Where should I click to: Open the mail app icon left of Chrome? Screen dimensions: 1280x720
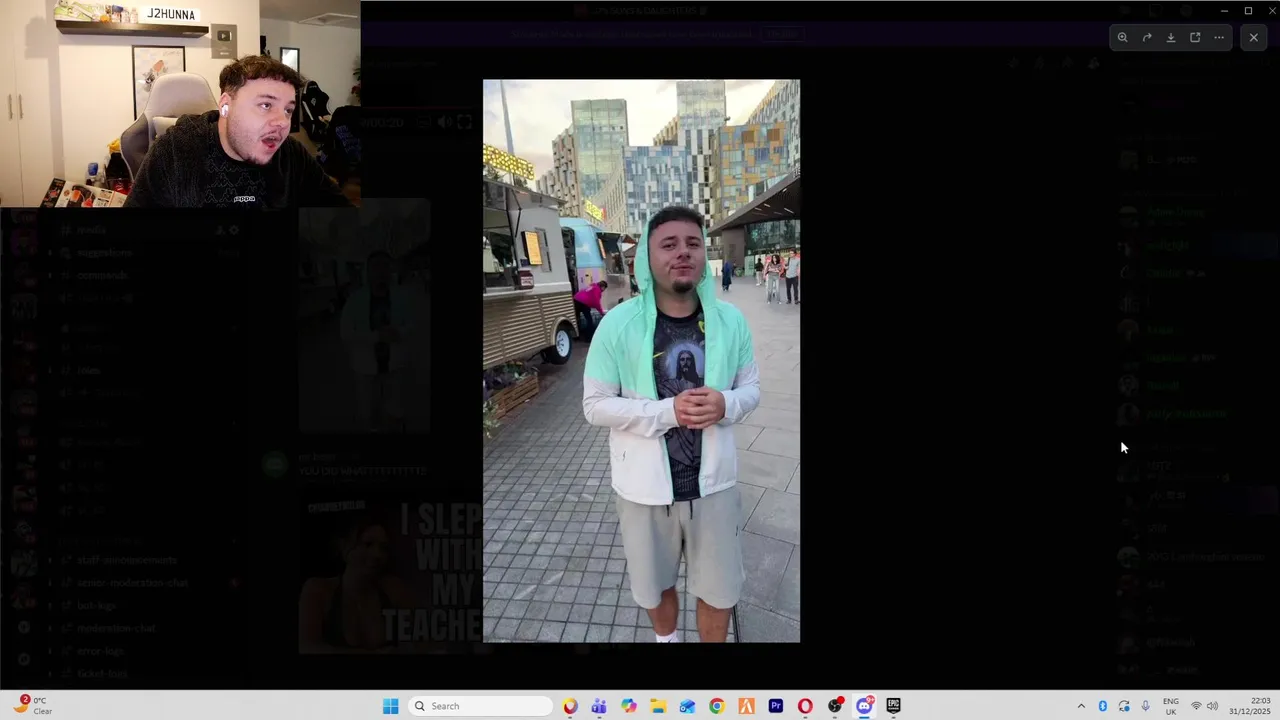pyautogui.click(x=687, y=706)
